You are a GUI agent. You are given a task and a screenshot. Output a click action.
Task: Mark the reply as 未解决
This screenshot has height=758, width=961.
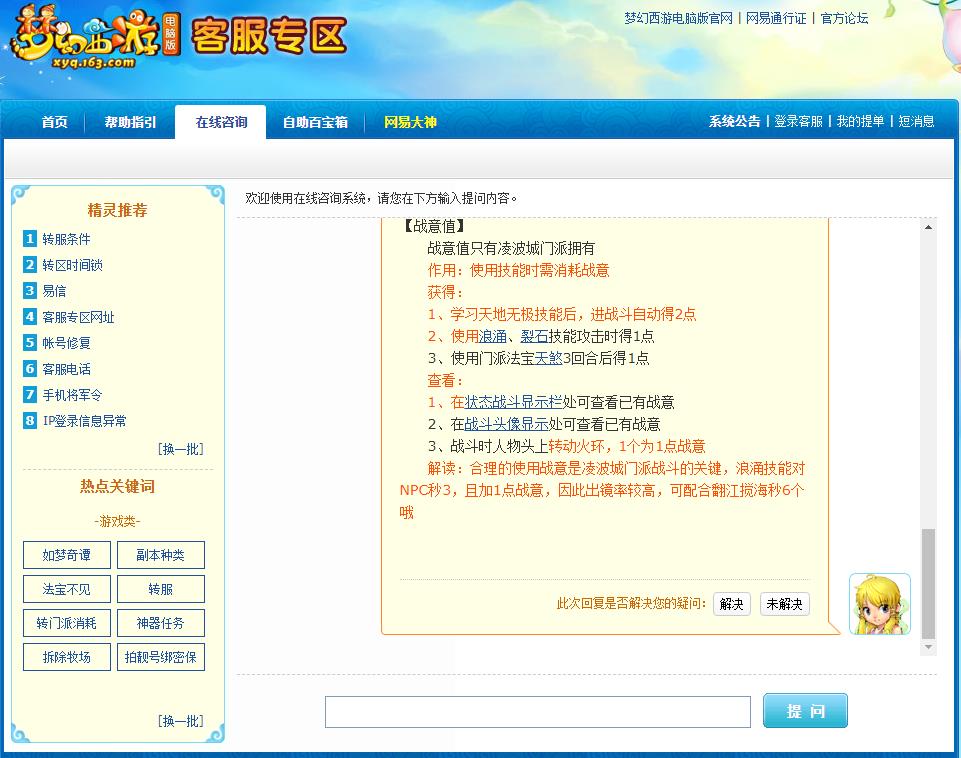coord(784,604)
